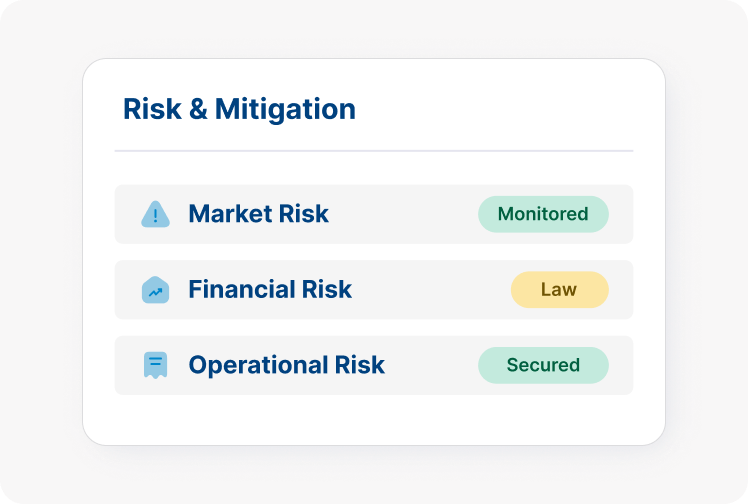
Task: Click the divider line below the heading
Action: coord(374,151)
